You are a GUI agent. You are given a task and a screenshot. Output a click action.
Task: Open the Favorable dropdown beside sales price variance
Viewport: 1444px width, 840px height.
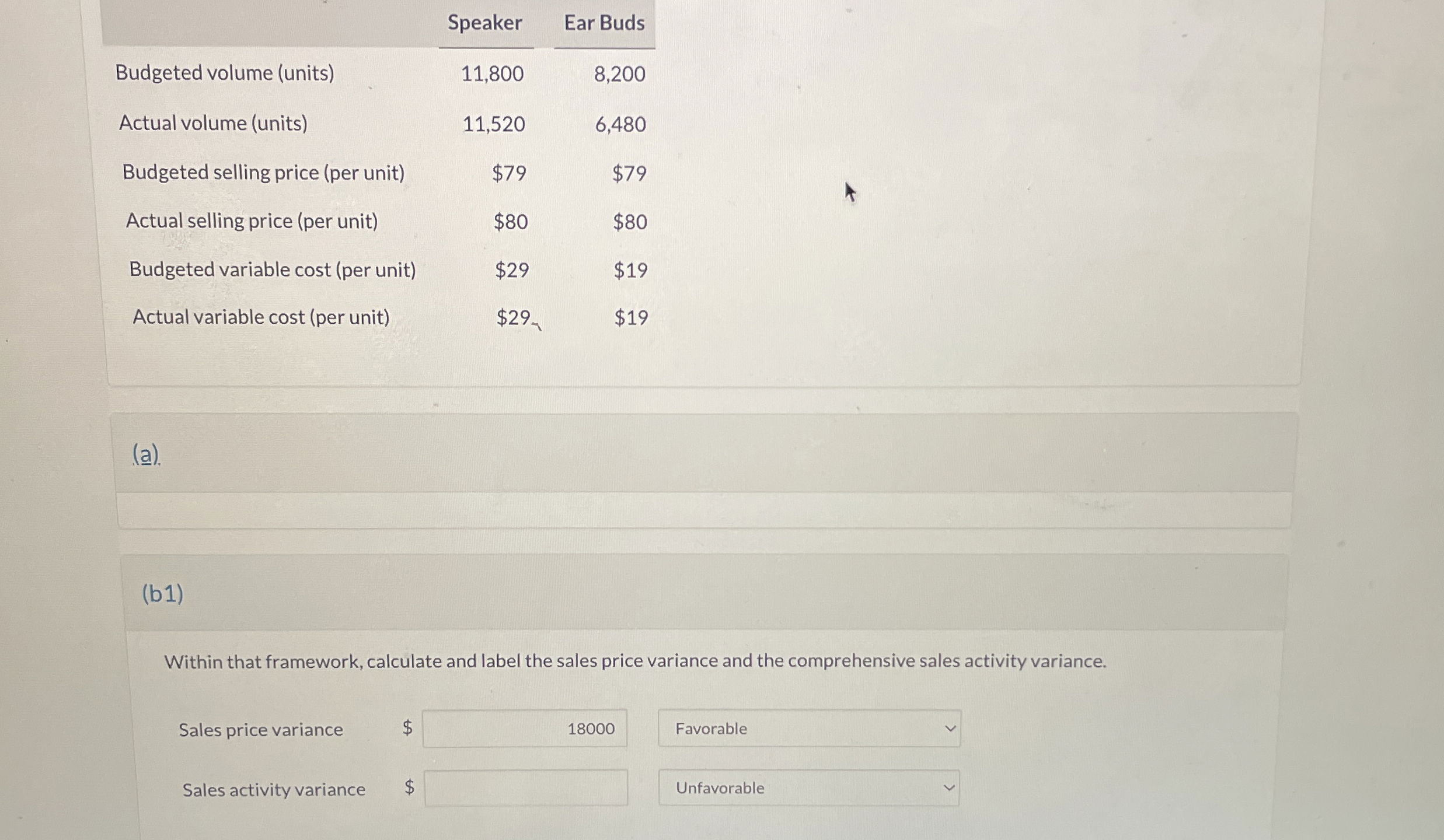tap(809, 728)
